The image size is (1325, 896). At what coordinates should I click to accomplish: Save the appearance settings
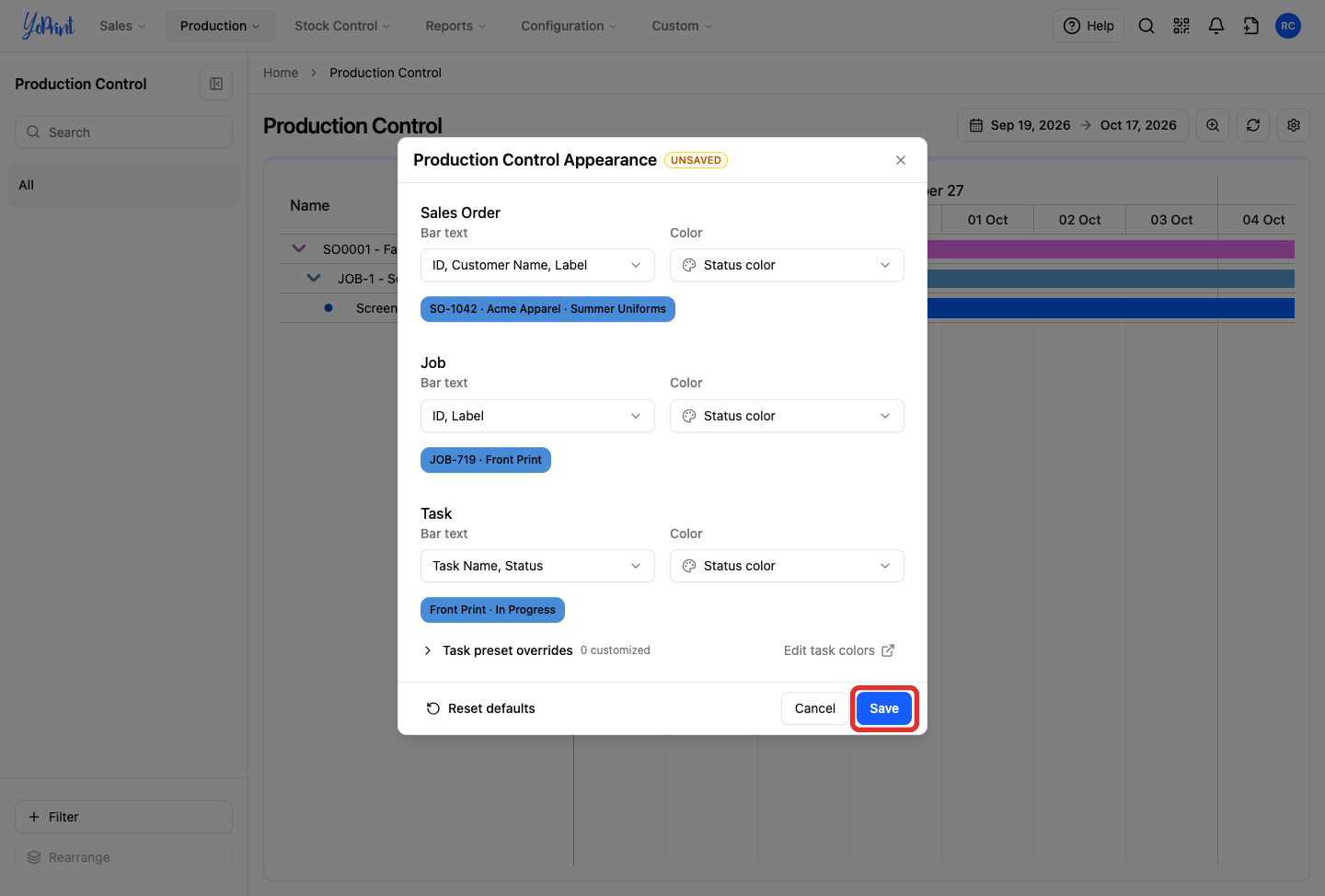884,708
